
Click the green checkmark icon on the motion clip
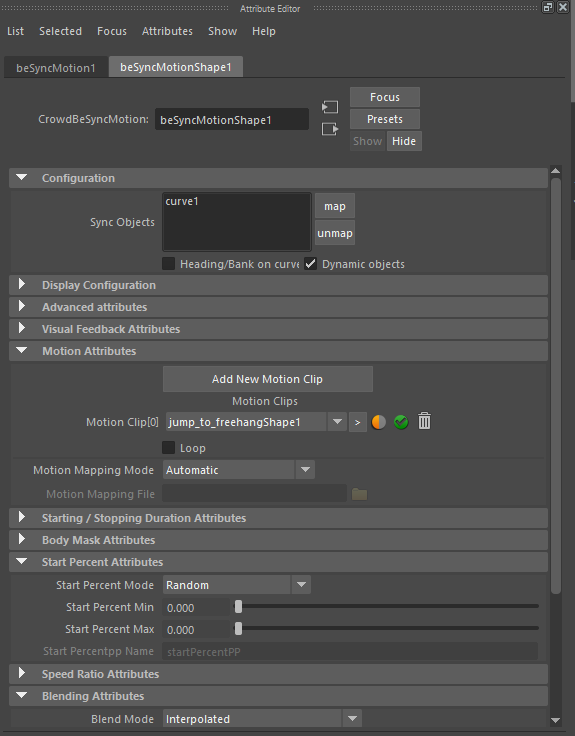pos(401,422)
